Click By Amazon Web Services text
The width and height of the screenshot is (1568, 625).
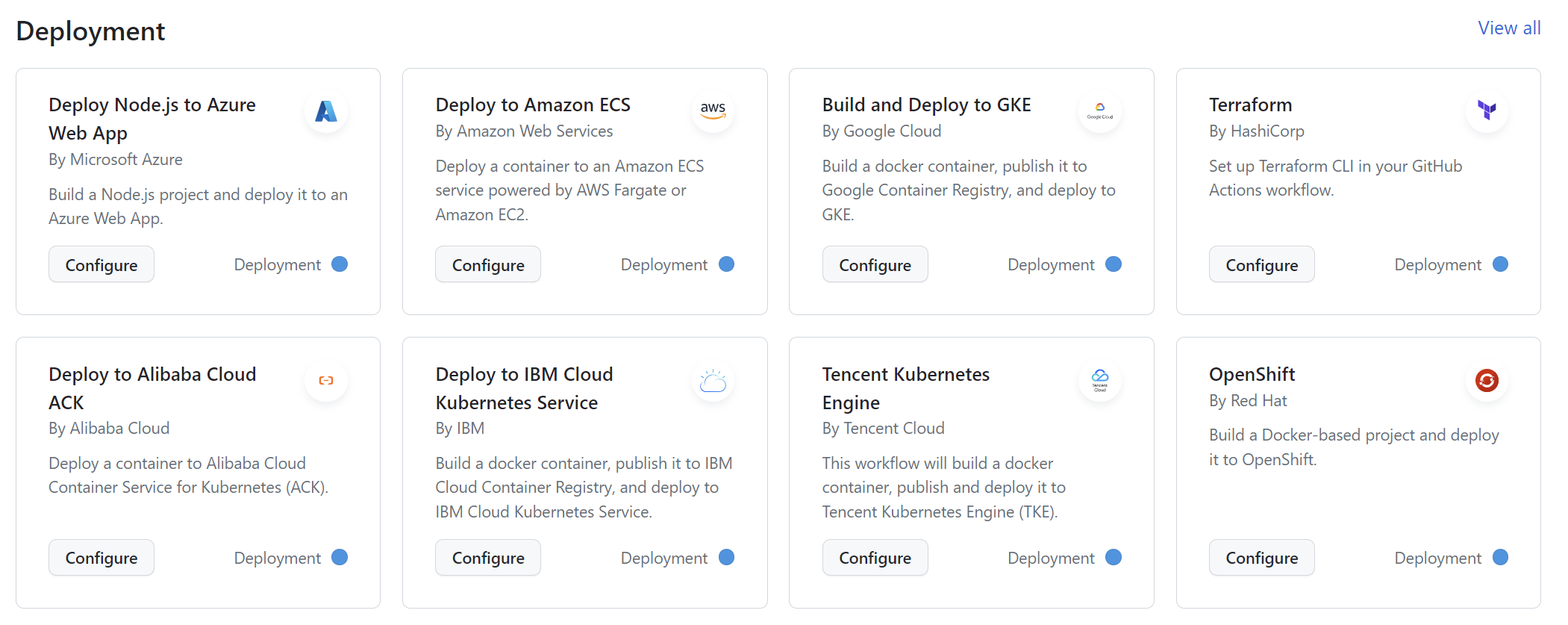tap(524, 131)
